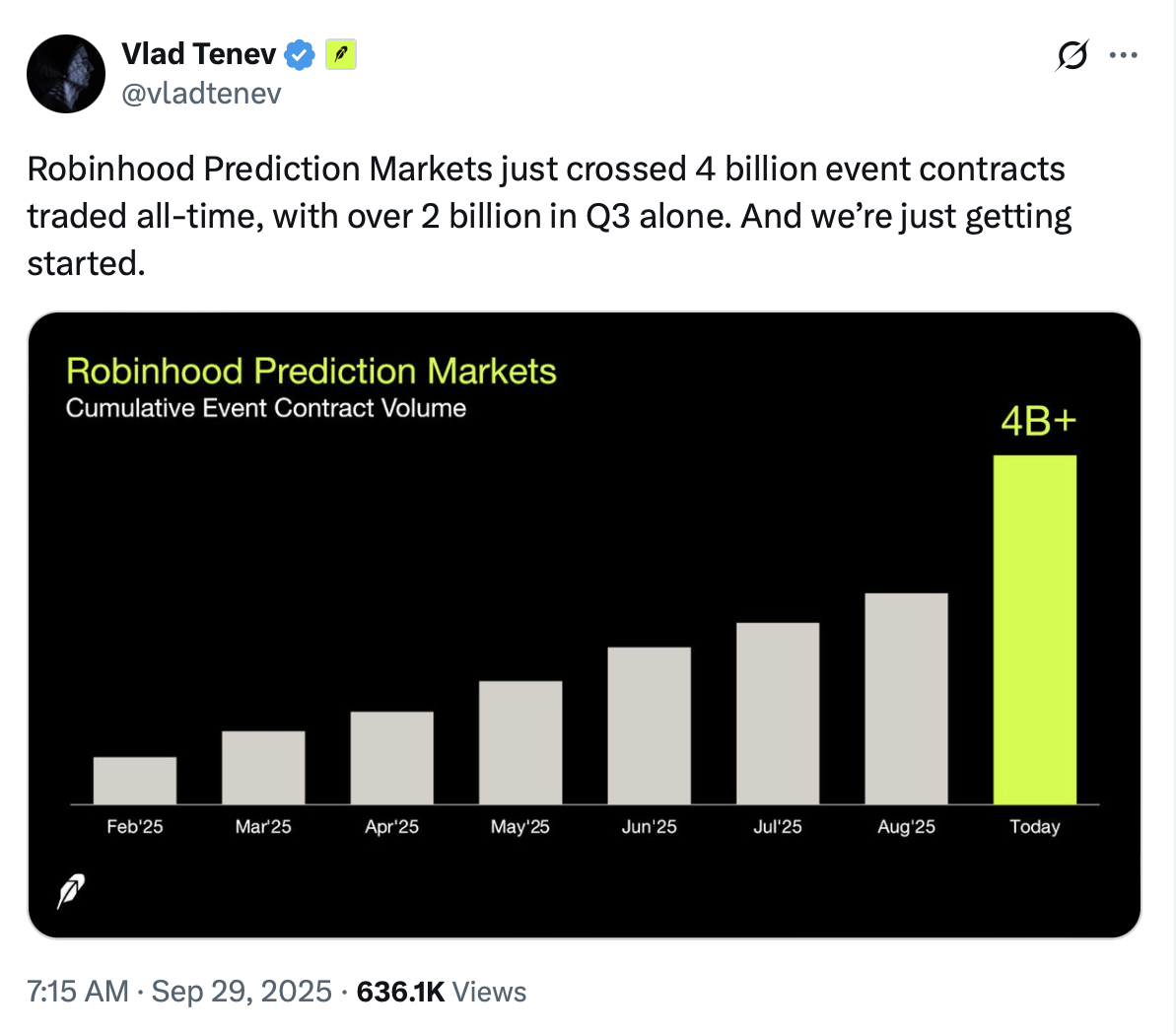Select the Feb'25 bar in the chart
This screenshot has height=1034, width=1176.
(134, 779)
